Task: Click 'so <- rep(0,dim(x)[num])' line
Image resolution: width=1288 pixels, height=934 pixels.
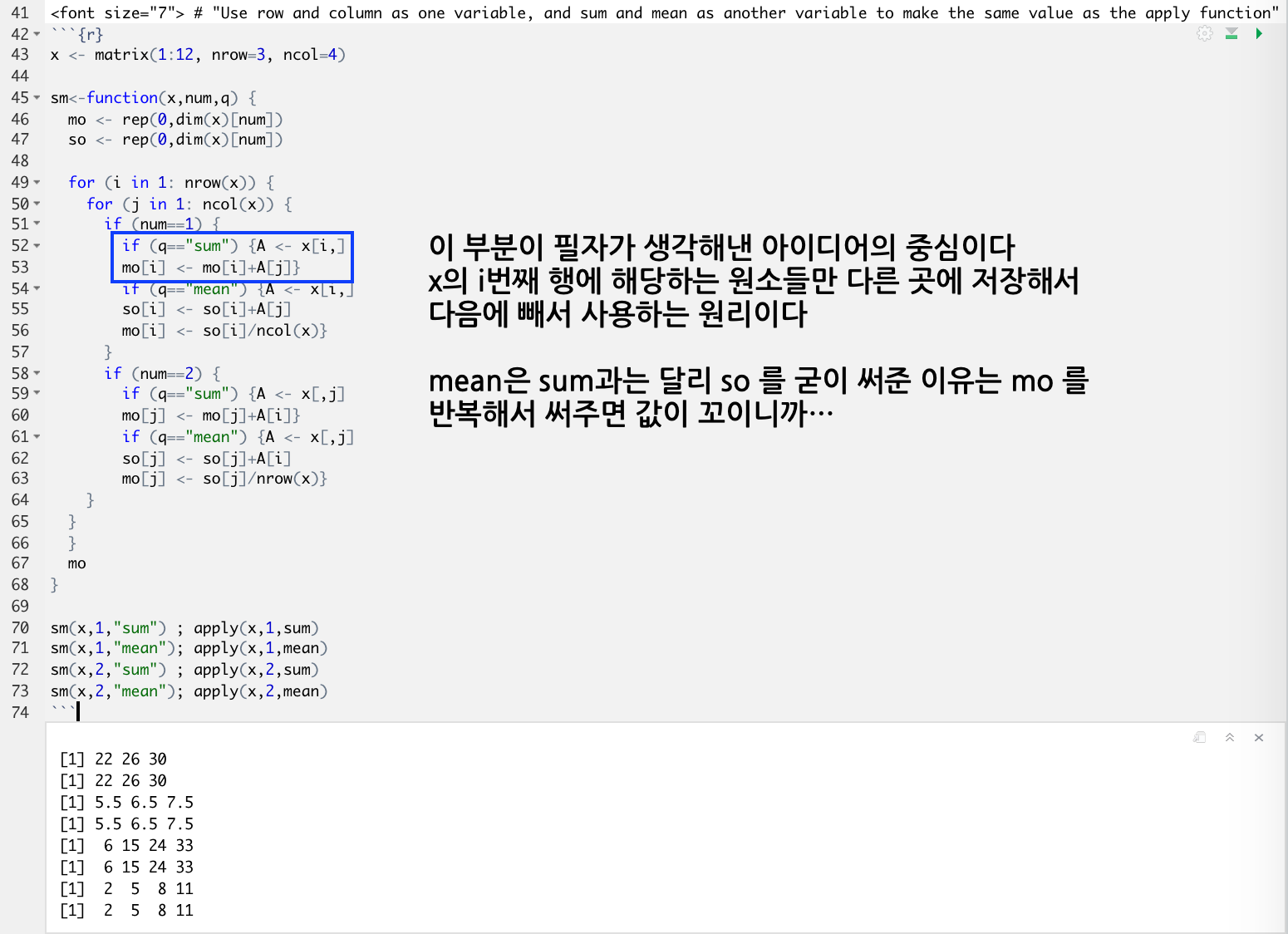Action: click(x=175, y=140)
